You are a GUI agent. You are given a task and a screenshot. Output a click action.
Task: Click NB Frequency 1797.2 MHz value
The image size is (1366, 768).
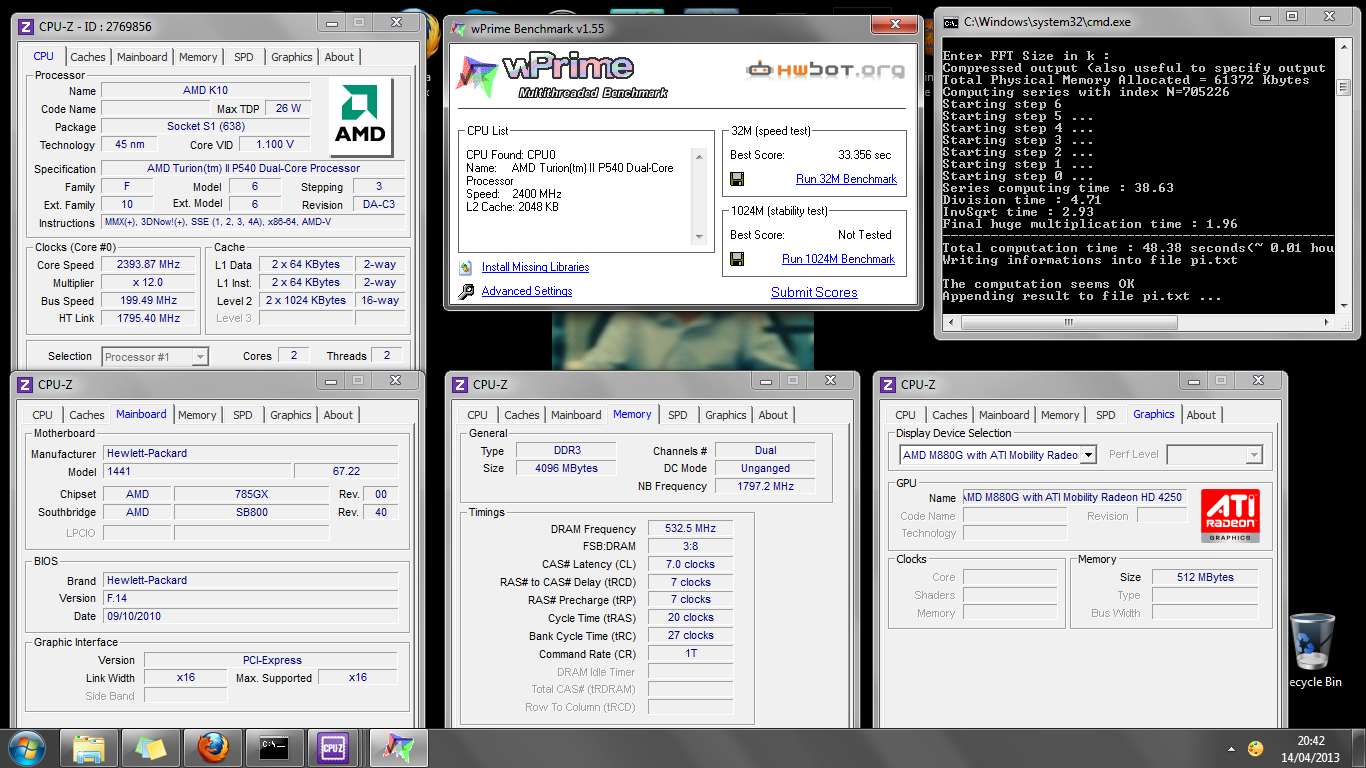pyautogui.click(x=765, y=486)
